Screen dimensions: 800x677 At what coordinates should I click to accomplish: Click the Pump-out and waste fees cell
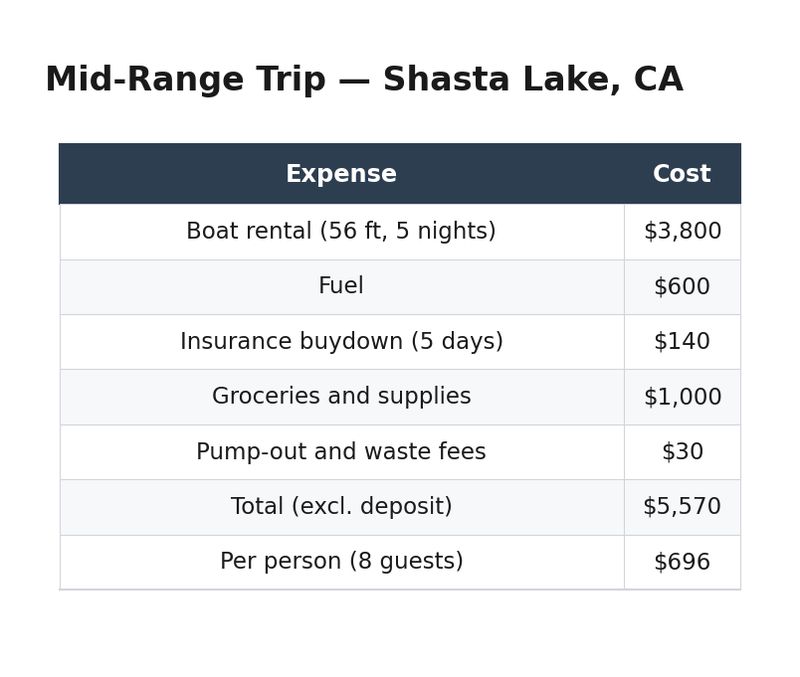tap(341, 452)
